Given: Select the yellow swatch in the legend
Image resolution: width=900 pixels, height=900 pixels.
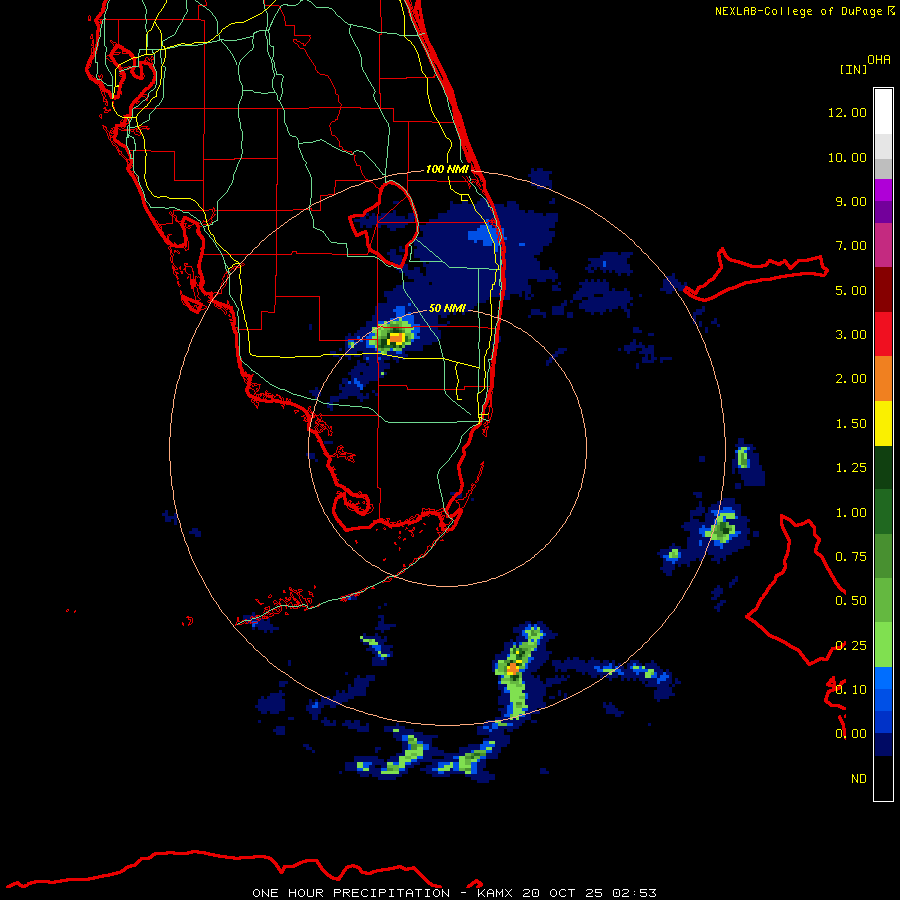Looking at the screenshot, I should (883, 423).
